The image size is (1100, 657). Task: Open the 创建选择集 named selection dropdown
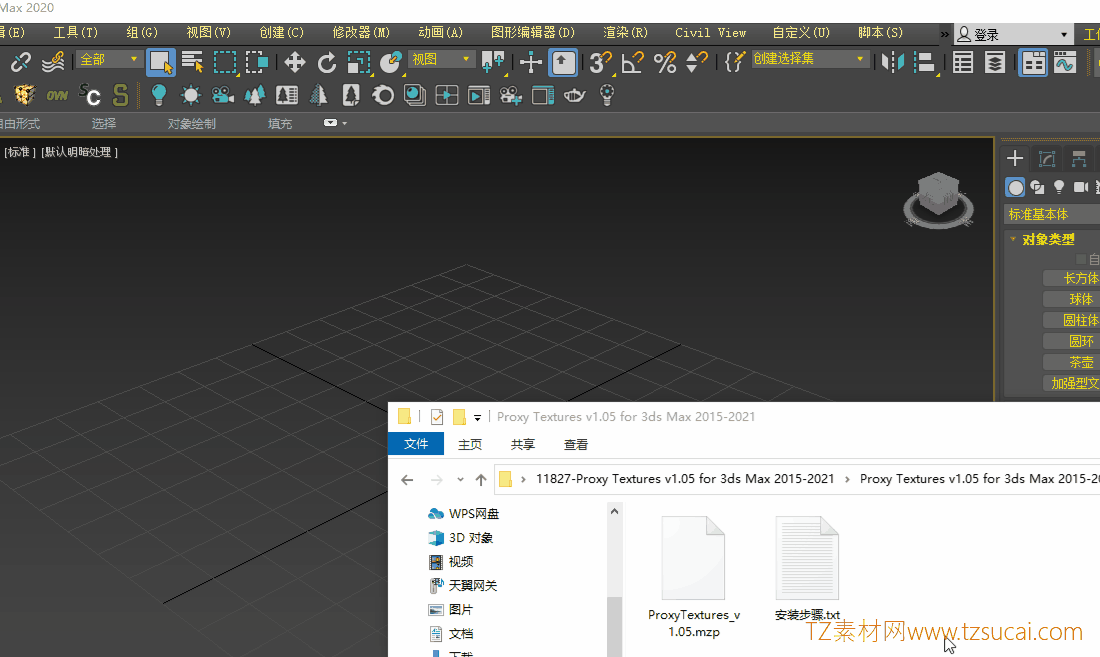click(810, 59)
